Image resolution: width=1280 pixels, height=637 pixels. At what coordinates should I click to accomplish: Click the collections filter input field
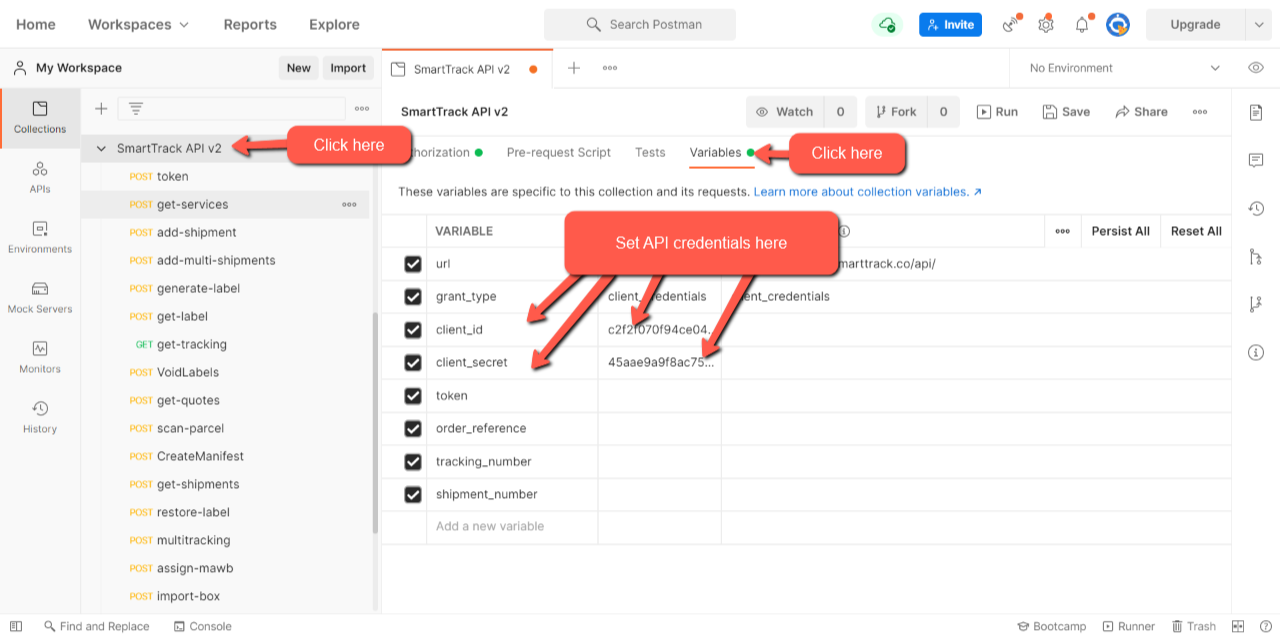(x=231, y=108)
